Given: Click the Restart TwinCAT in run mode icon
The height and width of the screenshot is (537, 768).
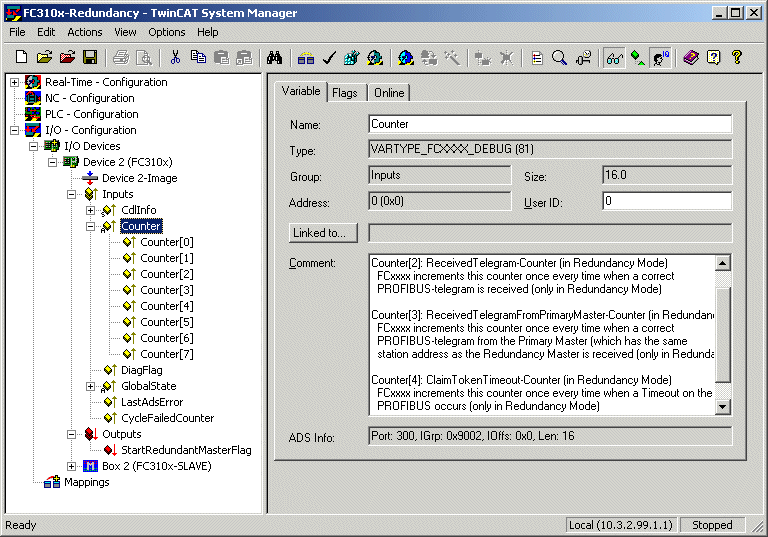Looking at the screenshot, I should (375, 58).
